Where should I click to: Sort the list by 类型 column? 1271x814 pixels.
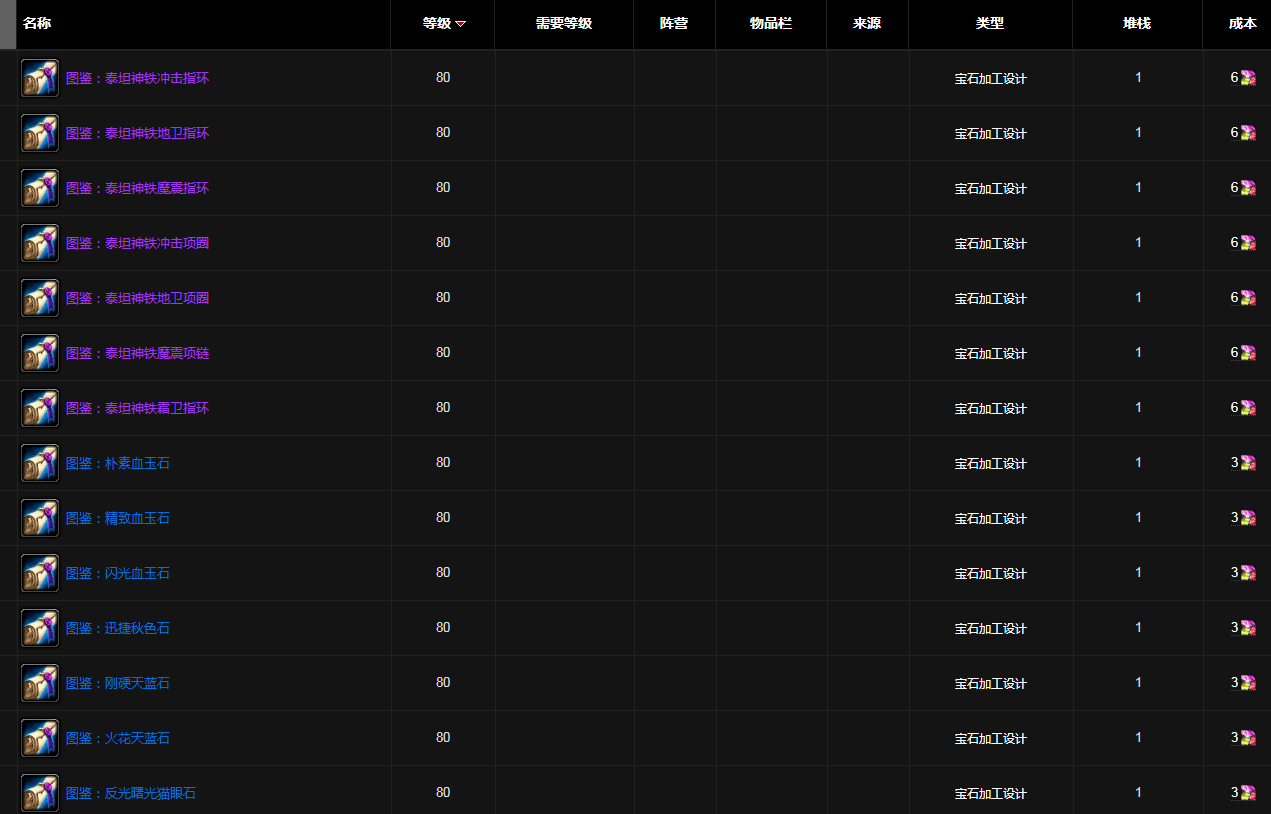click(990, 24)
